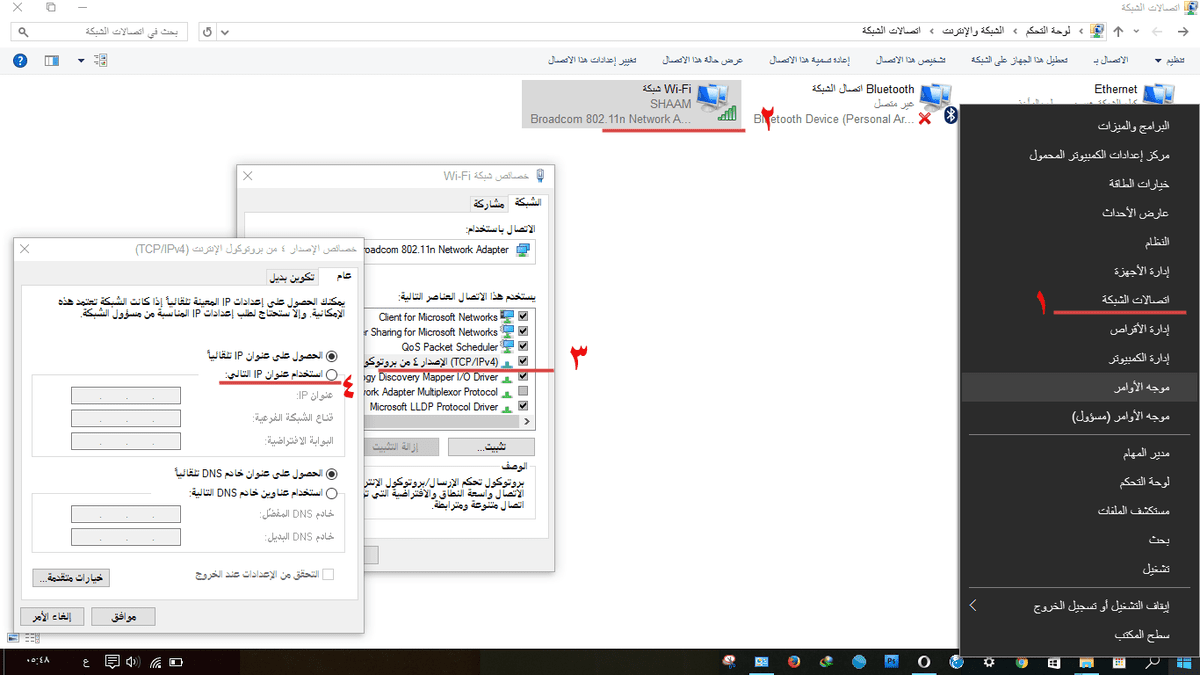Toggle Client for Microsoft Networks checkbox
This screenshot has height=675, width=1200.
coord(523,317)
